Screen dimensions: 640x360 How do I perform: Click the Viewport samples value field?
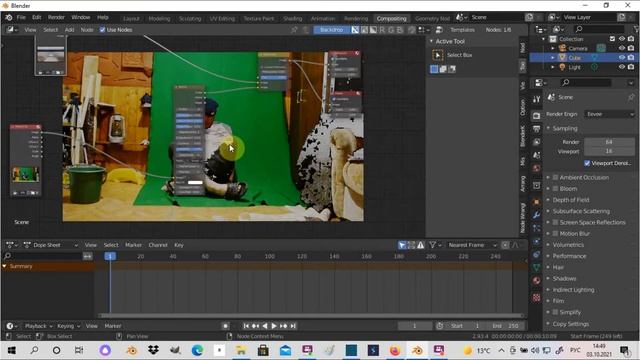pyautogui.click(x=609, y=151)
